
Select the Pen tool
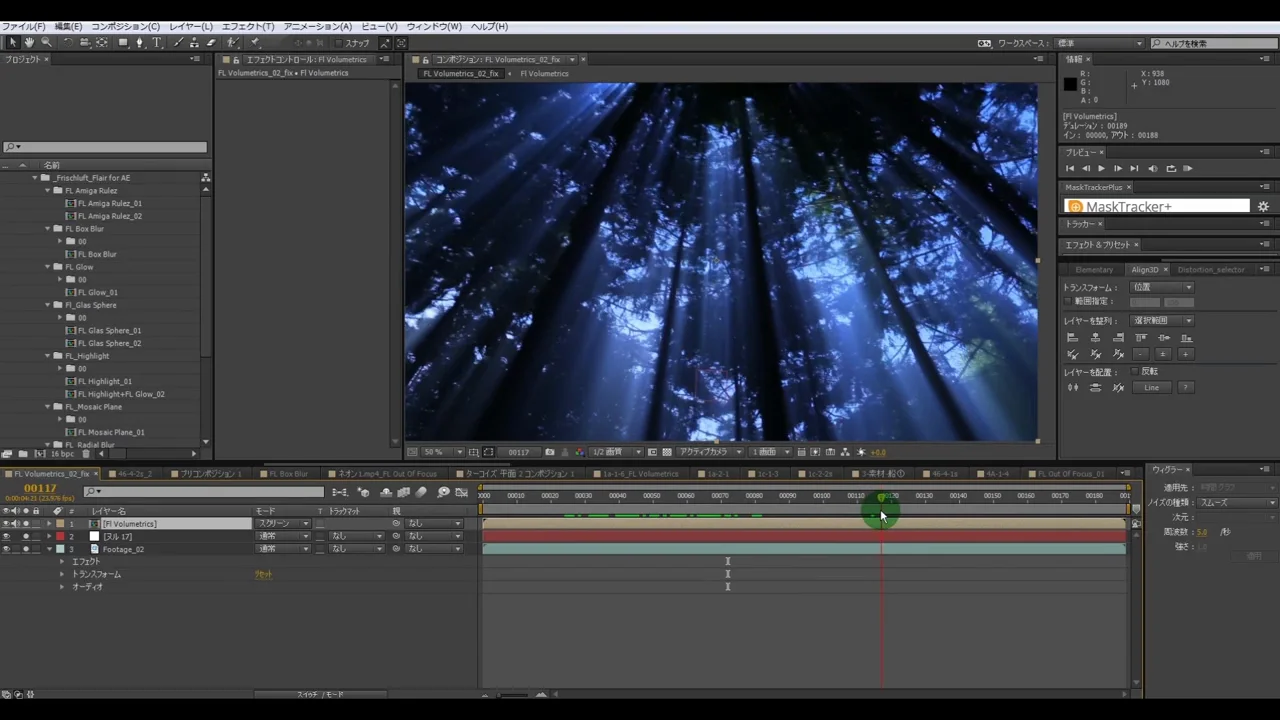pyautogui.click(x=140, y=43)
